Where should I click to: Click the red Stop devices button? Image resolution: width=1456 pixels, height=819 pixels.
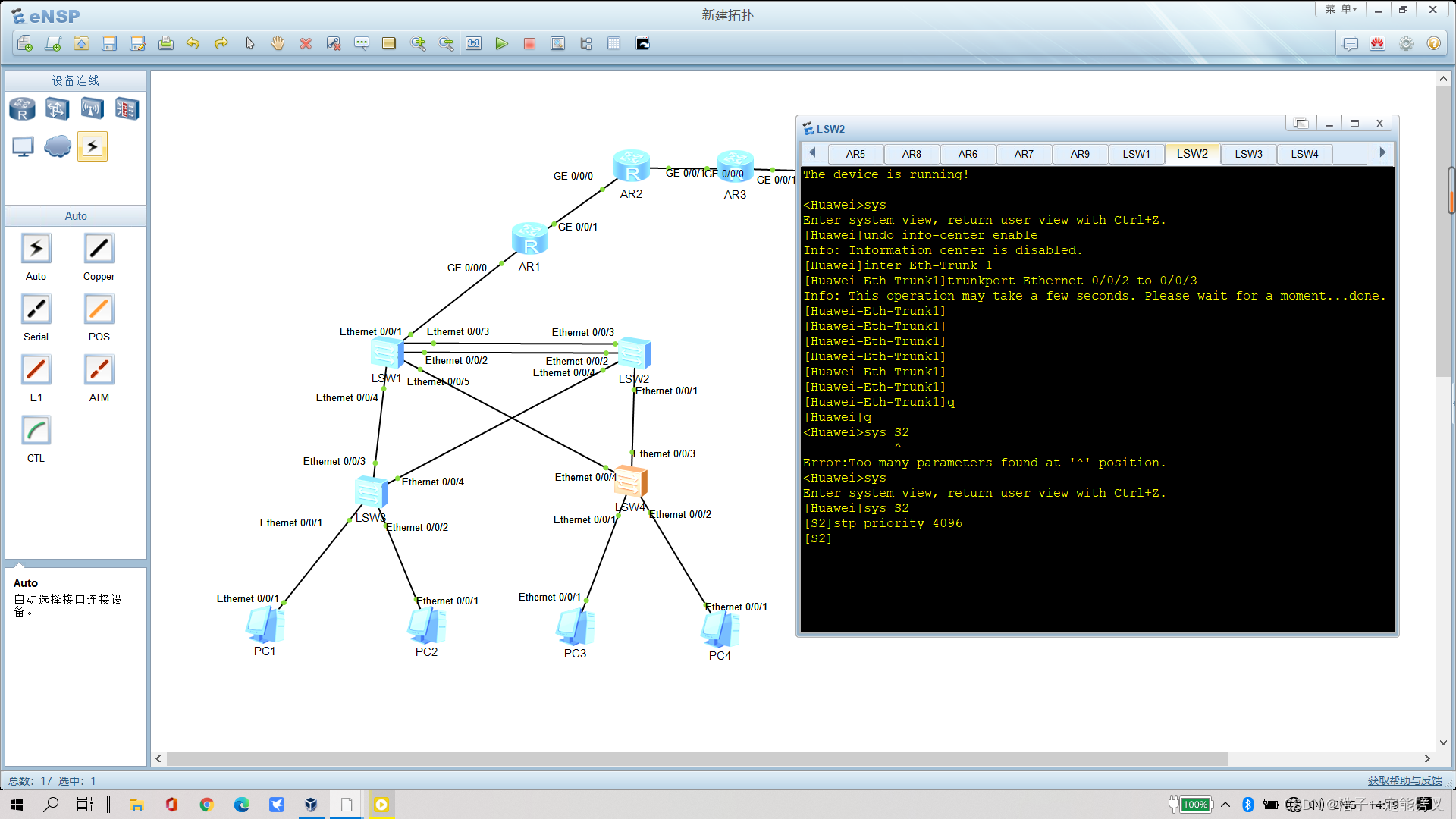529,44
